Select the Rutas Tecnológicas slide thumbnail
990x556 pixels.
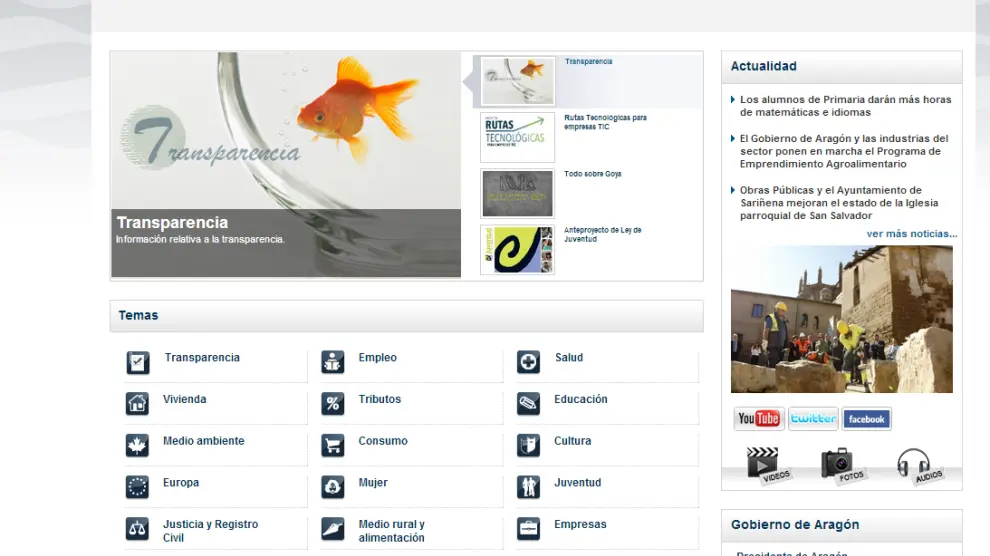click(517, 137)
